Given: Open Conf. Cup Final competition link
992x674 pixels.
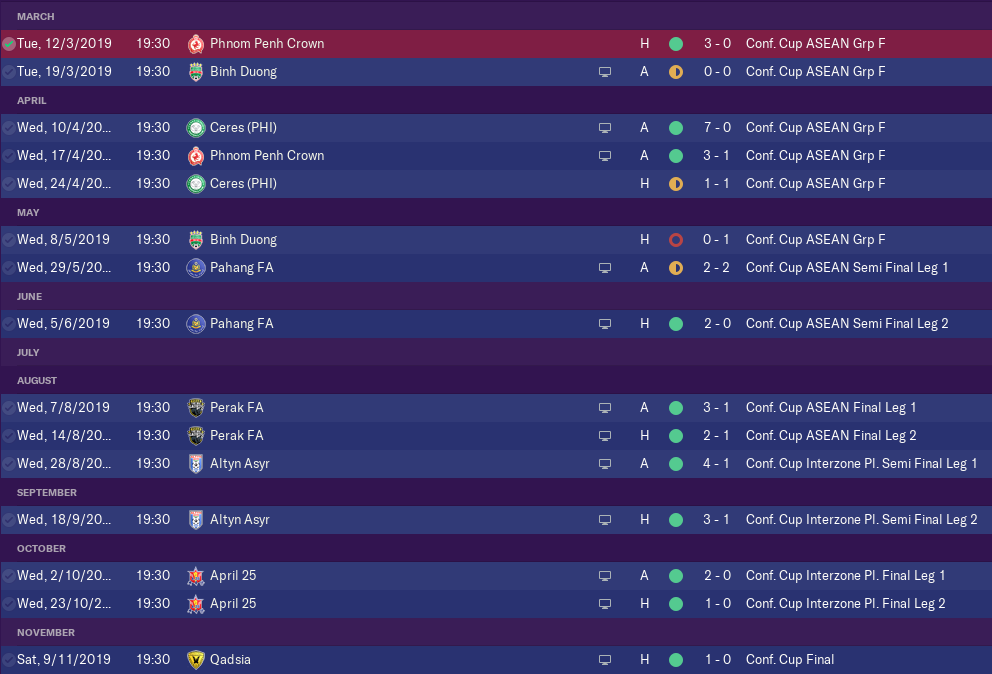Looking at the screenshot, I should pos(790,660).
